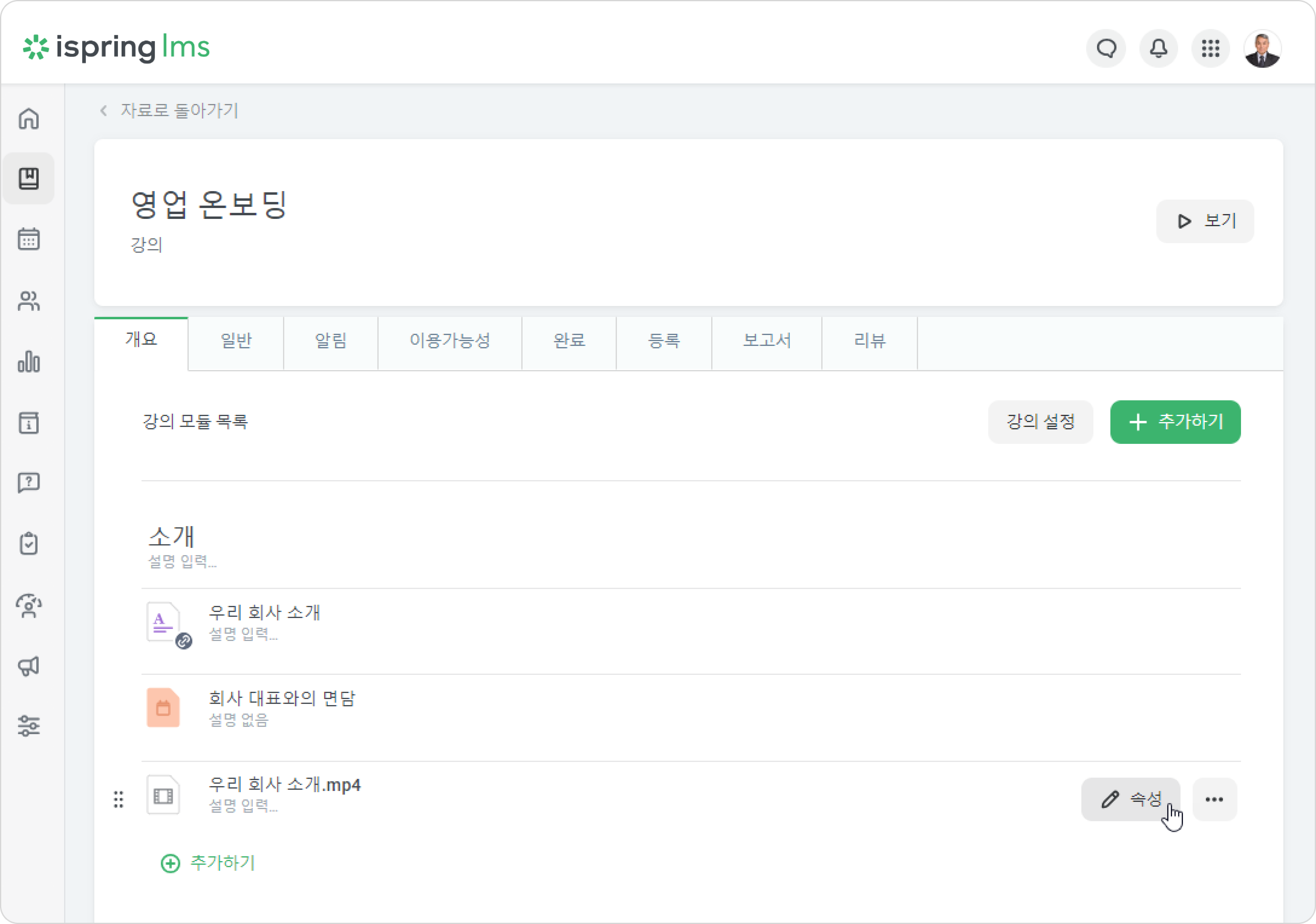Image resolution: width=1316 pixels, height=924 pixels.
Task: Open the calendar icon in sidebar
Action: tap(29, 239)
